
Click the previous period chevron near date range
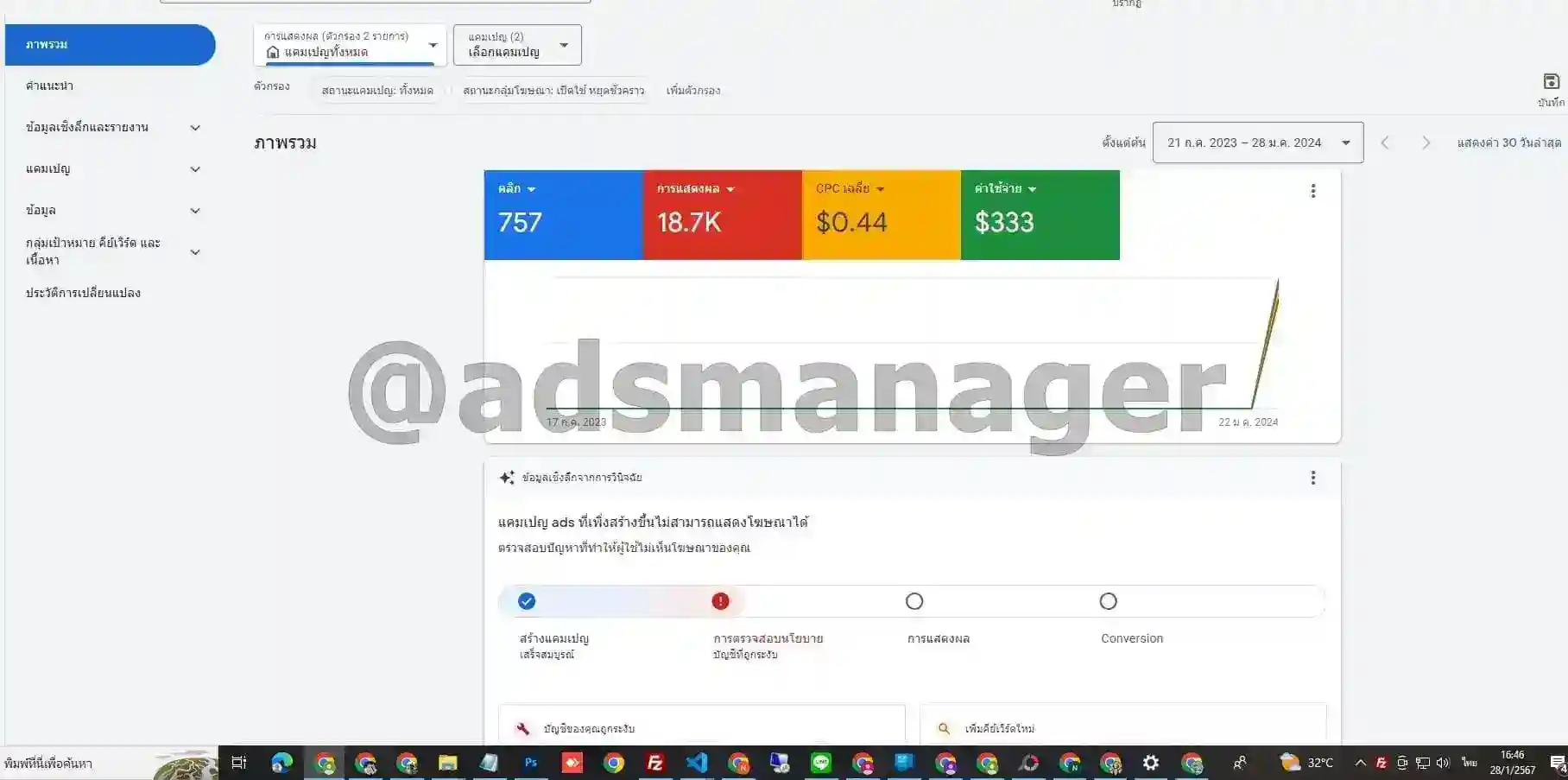pyautogui.click(x=1385, y=143)
